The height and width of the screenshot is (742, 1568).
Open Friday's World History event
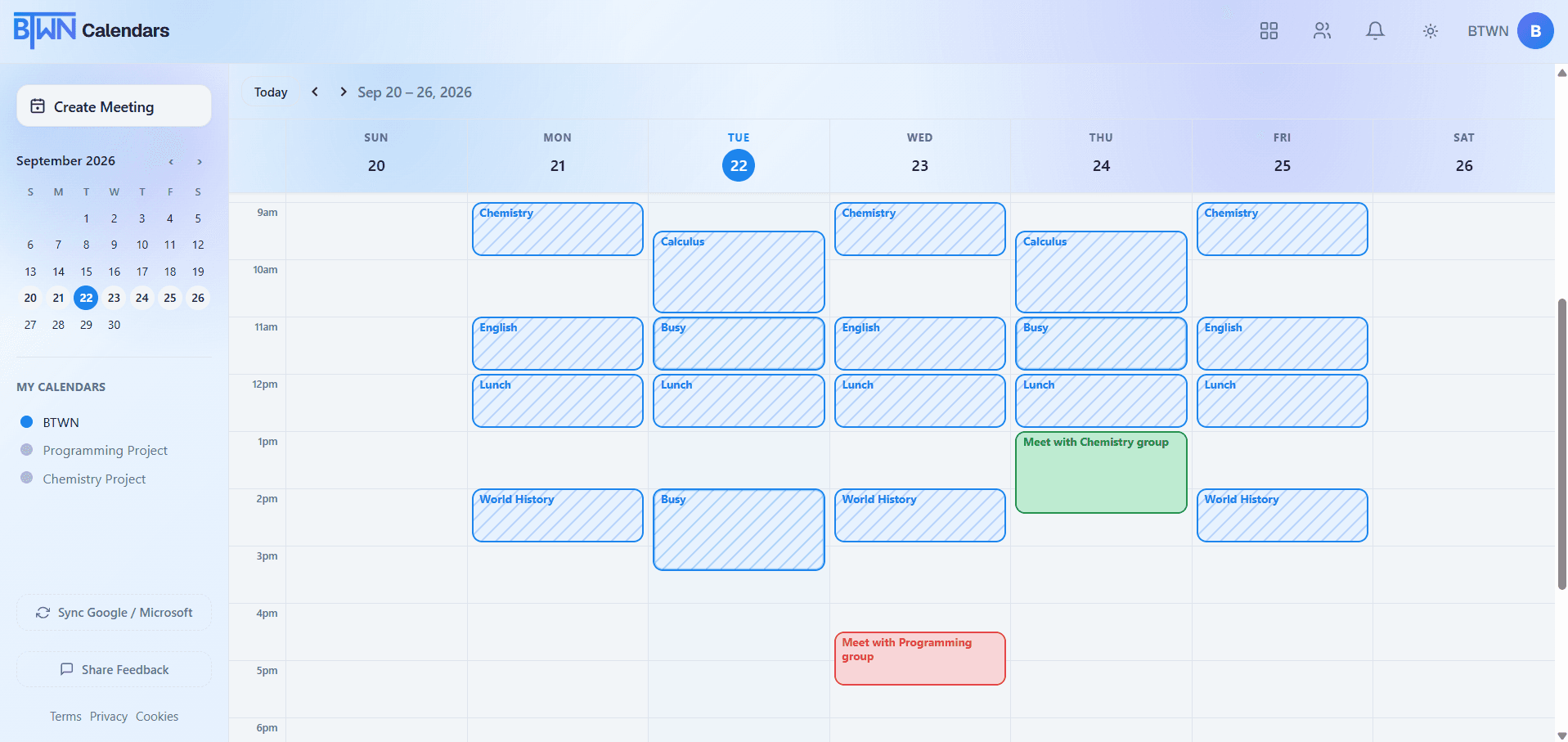click(x=1283, y=515)
